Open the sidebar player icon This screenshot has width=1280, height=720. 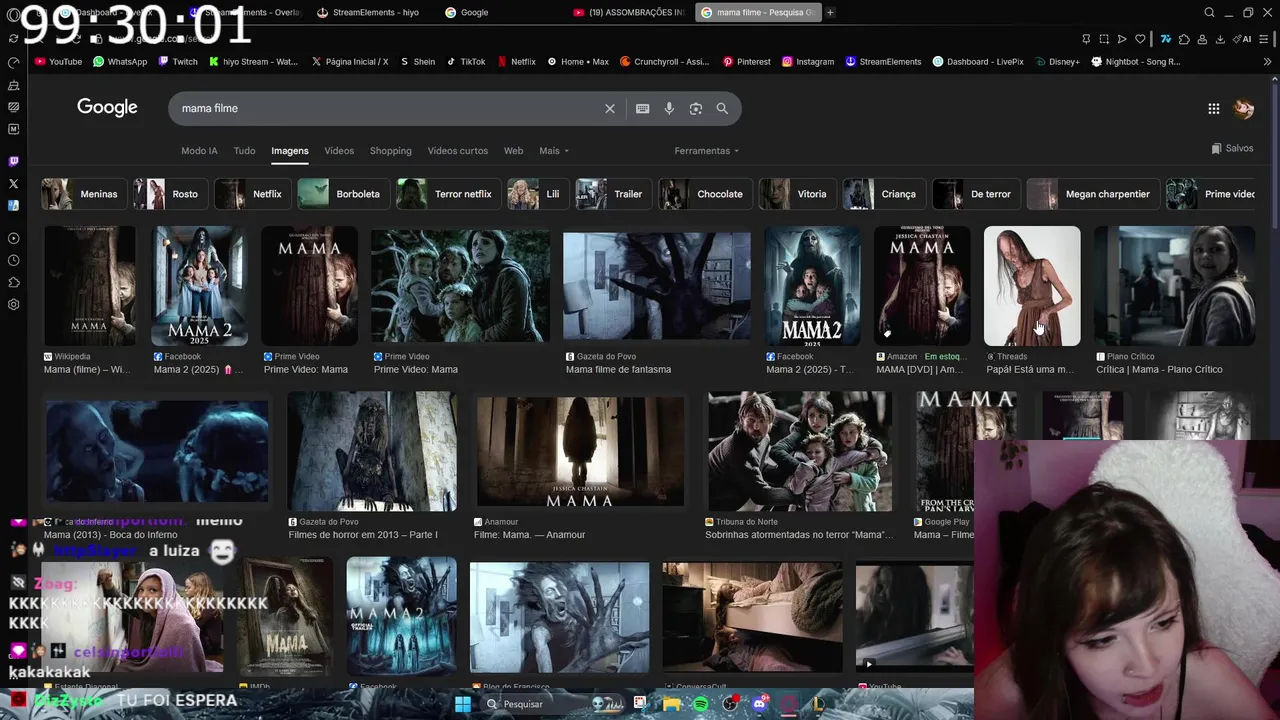click(x=13, y=238)
